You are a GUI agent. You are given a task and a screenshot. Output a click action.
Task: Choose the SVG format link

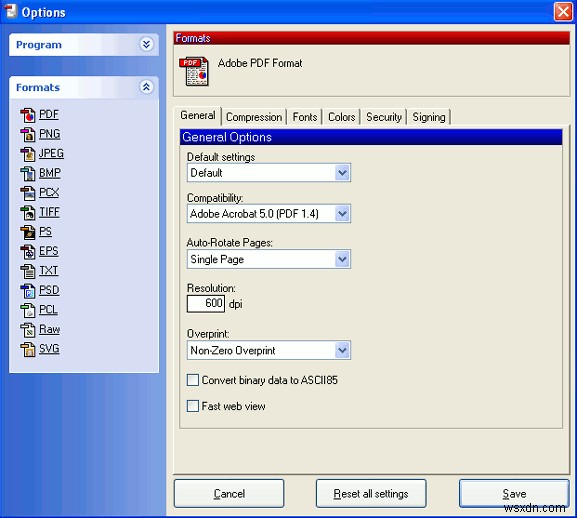[49, 348]
